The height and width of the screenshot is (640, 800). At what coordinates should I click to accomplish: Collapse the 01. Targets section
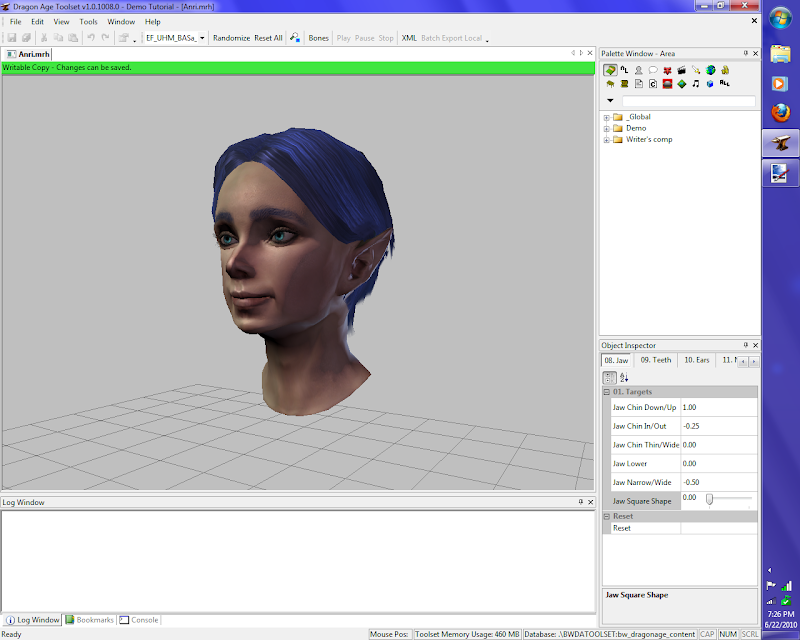pyautogui.click(x=607, y=392)
